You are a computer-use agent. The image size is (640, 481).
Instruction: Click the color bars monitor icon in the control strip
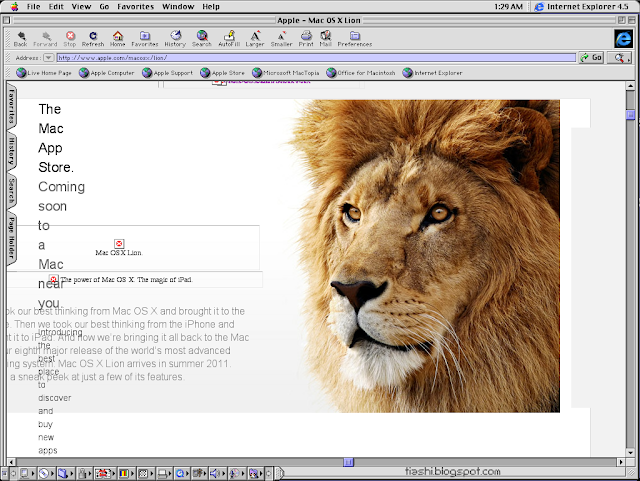124,473
